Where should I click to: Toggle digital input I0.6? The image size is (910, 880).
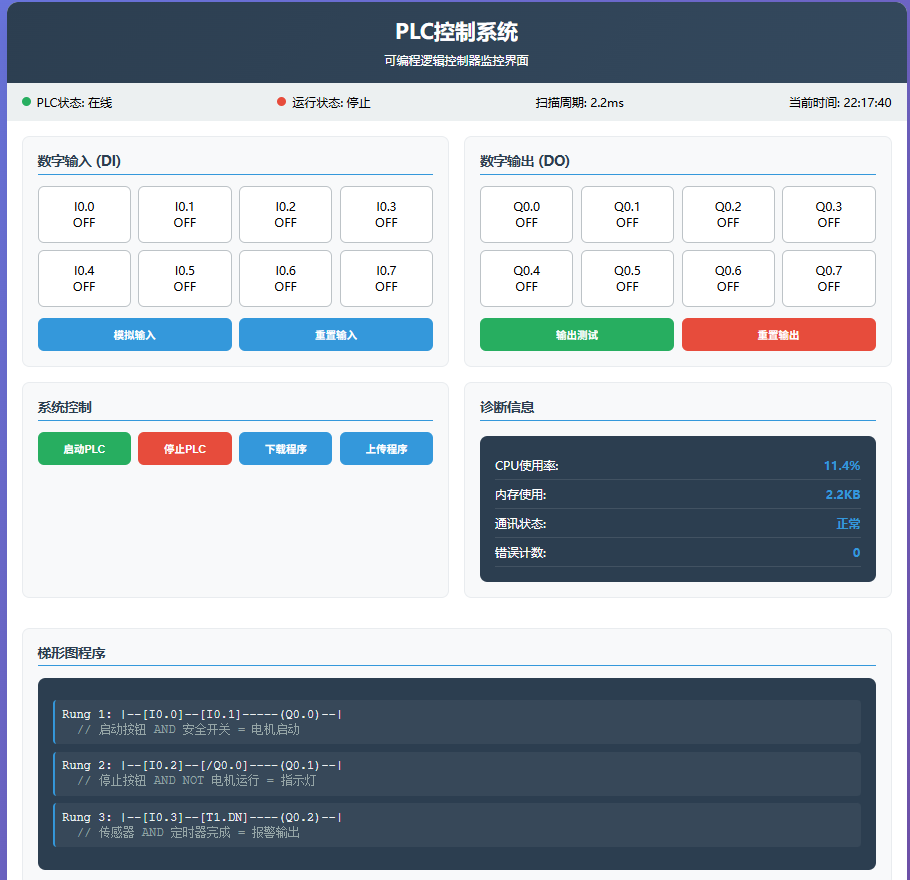[x=286, y=278]
